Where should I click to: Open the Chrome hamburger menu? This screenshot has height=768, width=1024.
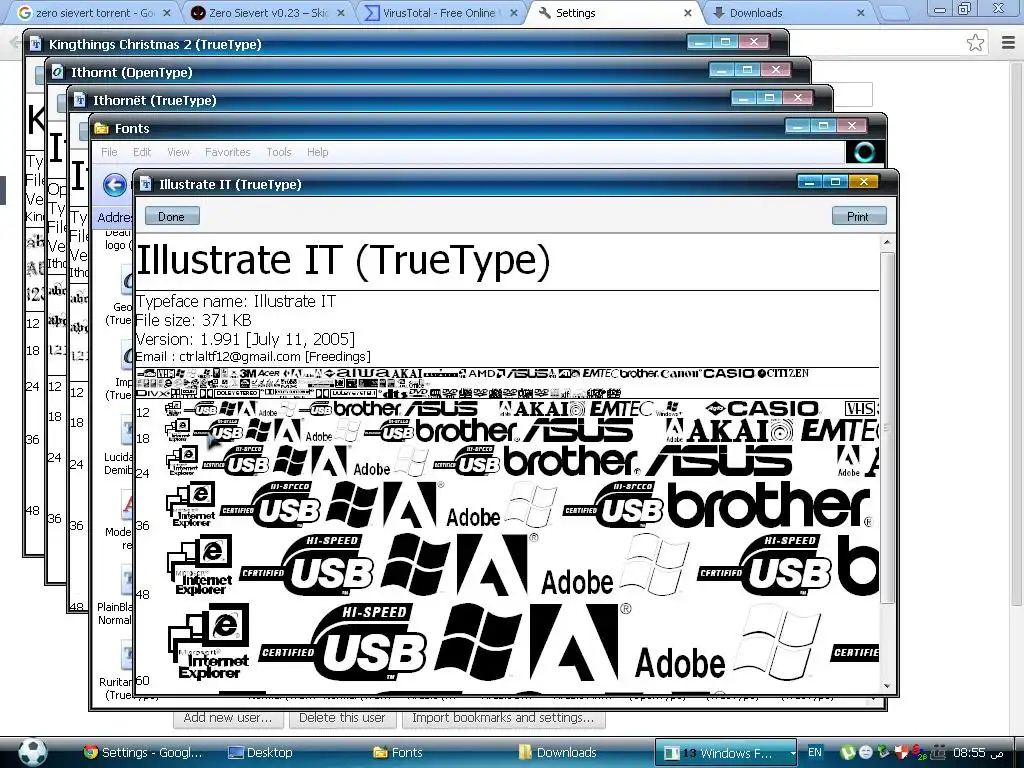click(1008, 43)
